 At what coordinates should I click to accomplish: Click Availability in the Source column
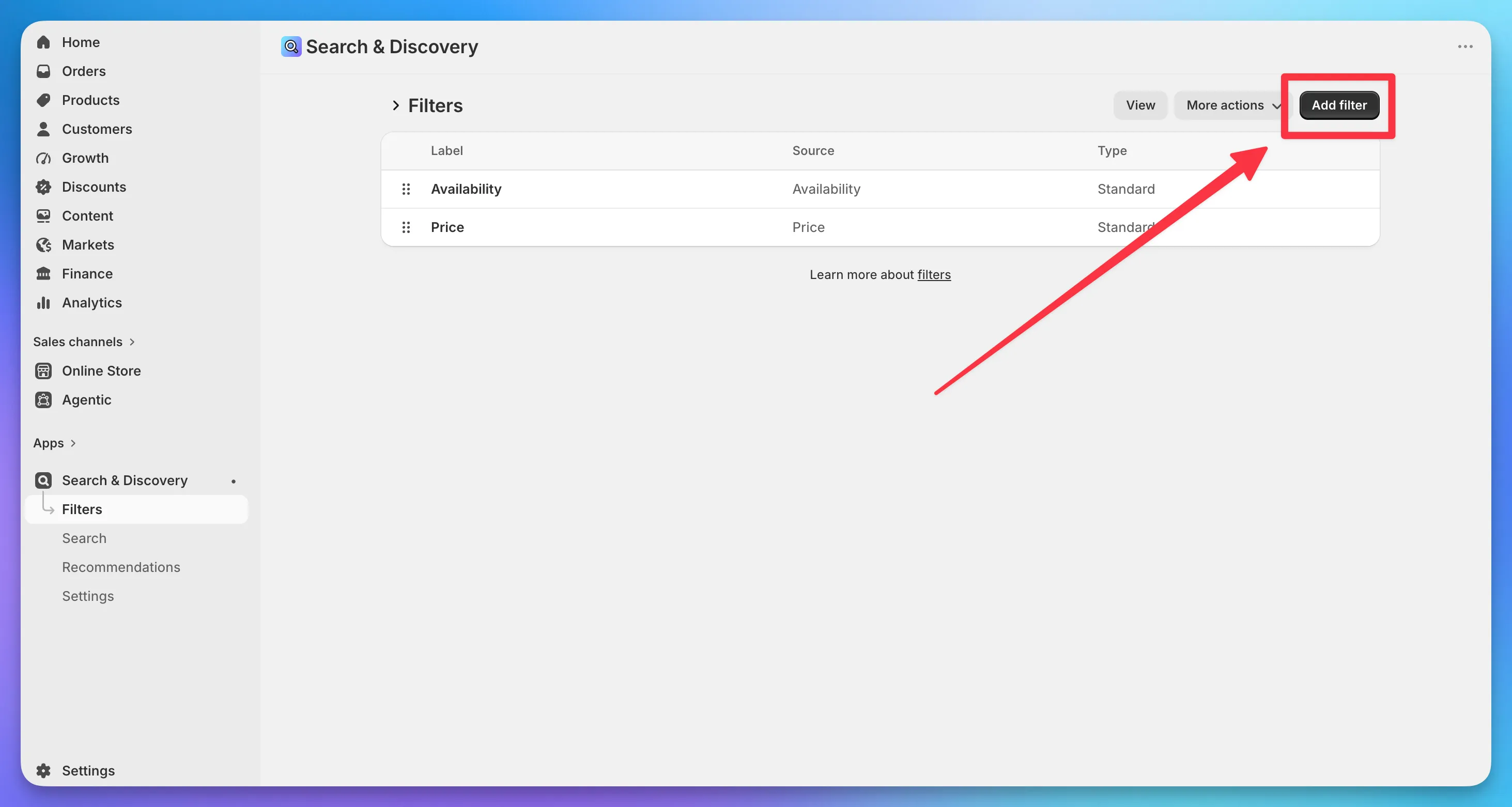coord(826,189)
